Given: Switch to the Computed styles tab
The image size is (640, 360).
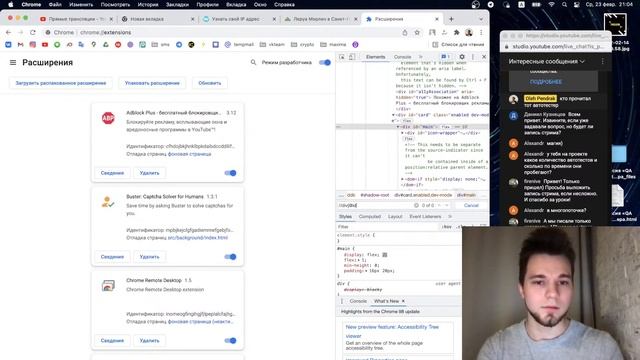Looking at the screenshot, I should coord(370,216).
